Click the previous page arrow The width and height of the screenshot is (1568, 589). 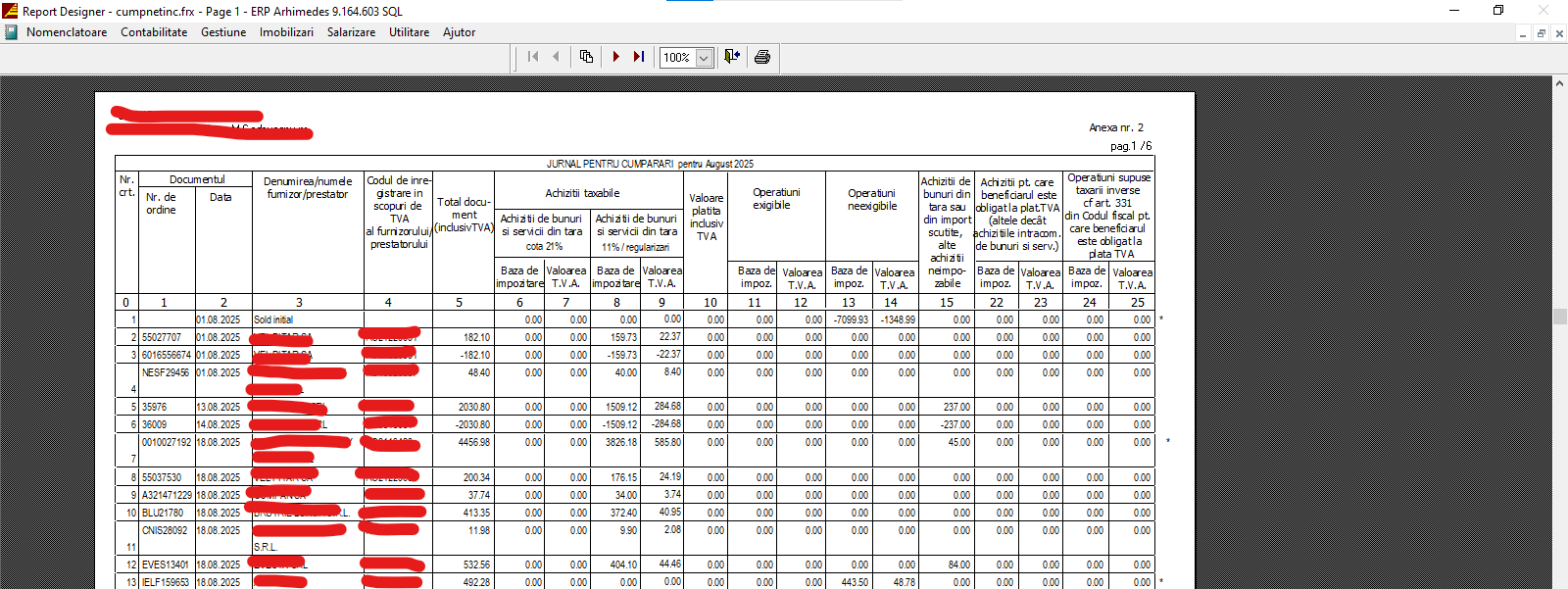tap(556, 57)
